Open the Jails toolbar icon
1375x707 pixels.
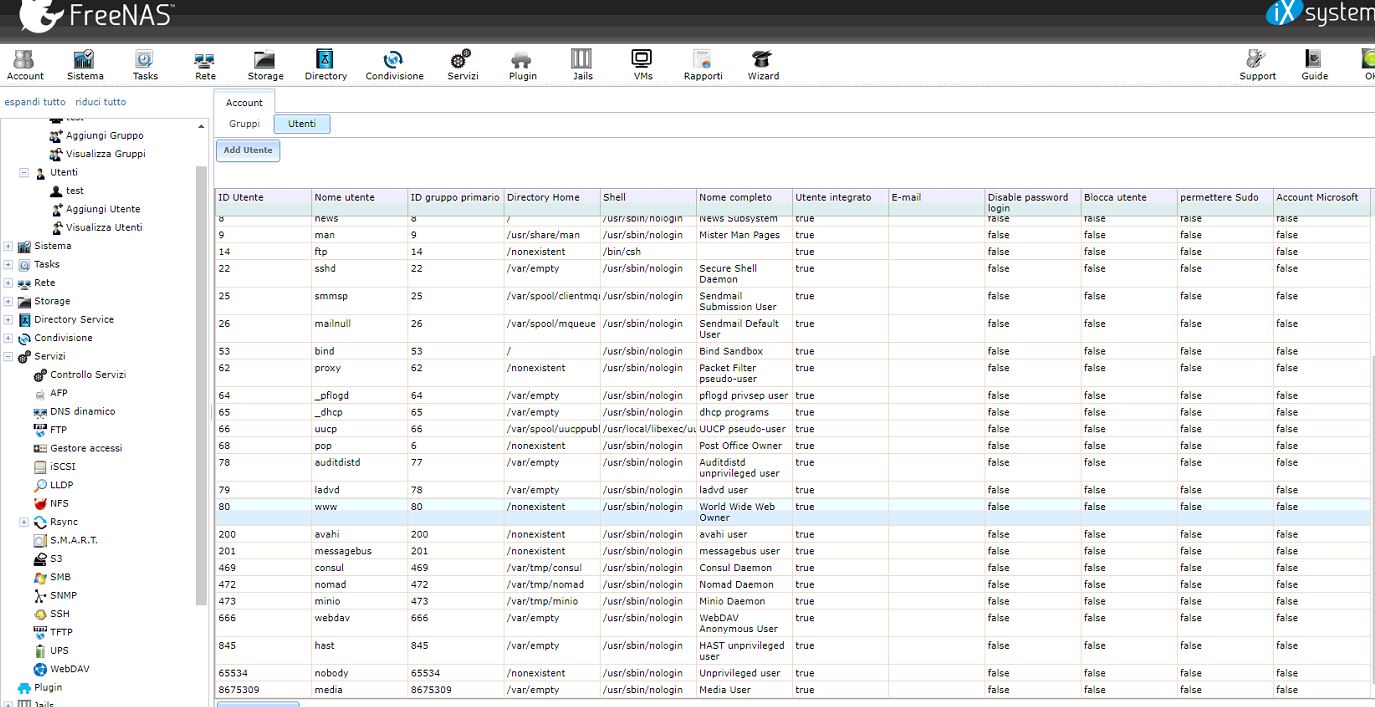pos(582,65)
